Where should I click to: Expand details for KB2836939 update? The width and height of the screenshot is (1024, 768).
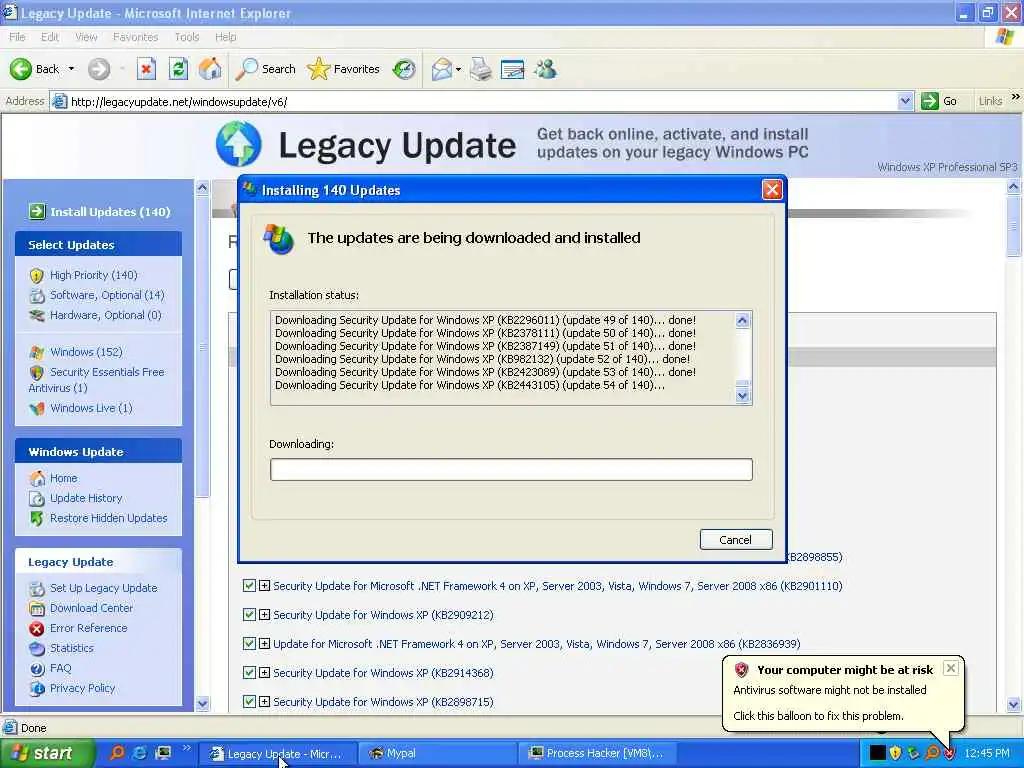pyautogui.click(x=264, y=643)
